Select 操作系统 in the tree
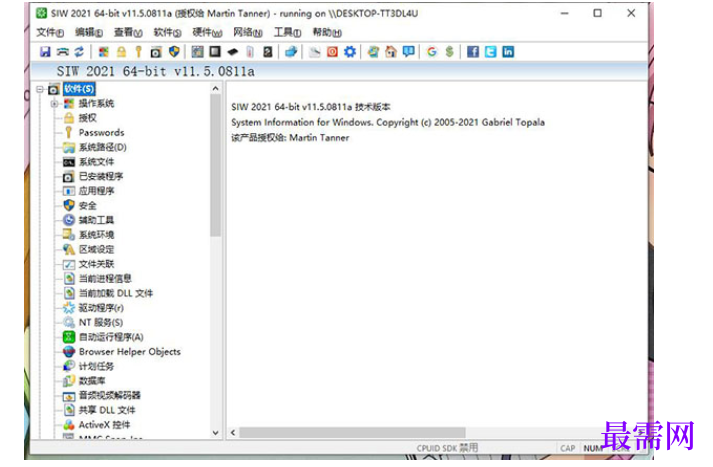Image resolution: width=713 pixels, height=467 pixels. pos(96,103)
